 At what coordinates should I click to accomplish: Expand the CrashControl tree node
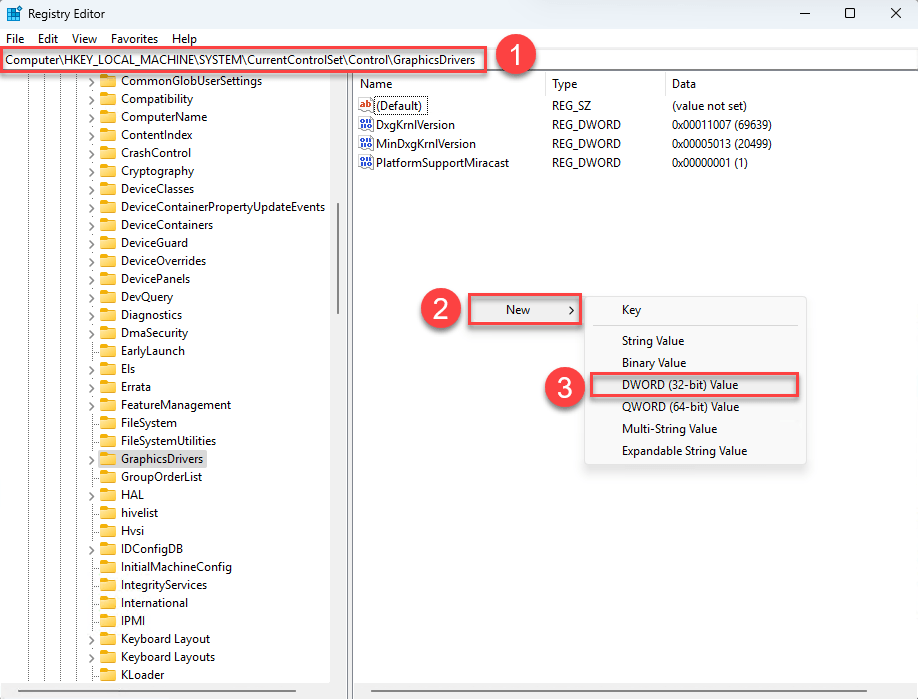(x=91, y=153)
